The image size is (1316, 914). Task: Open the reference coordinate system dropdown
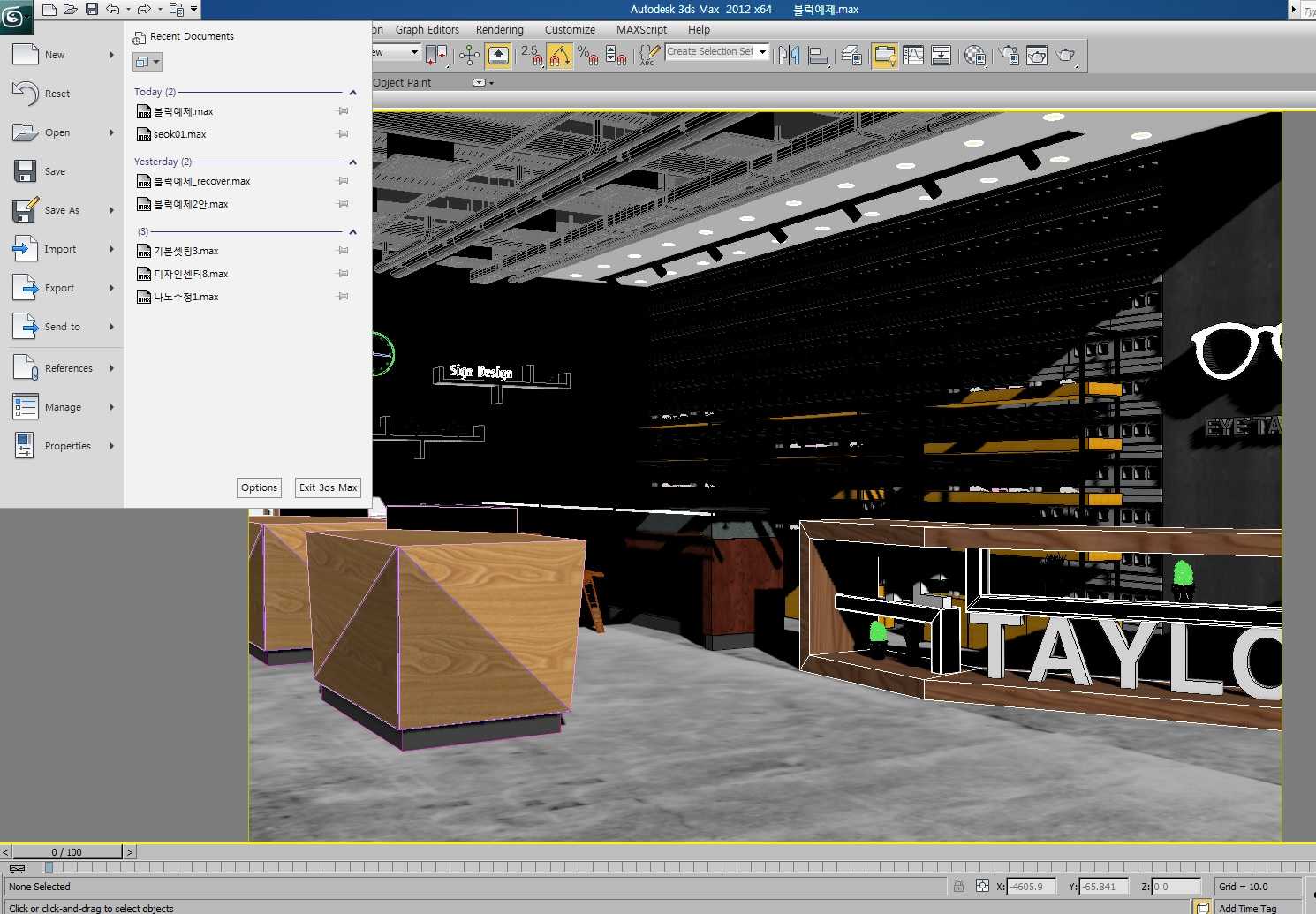[x=413, y=53]
